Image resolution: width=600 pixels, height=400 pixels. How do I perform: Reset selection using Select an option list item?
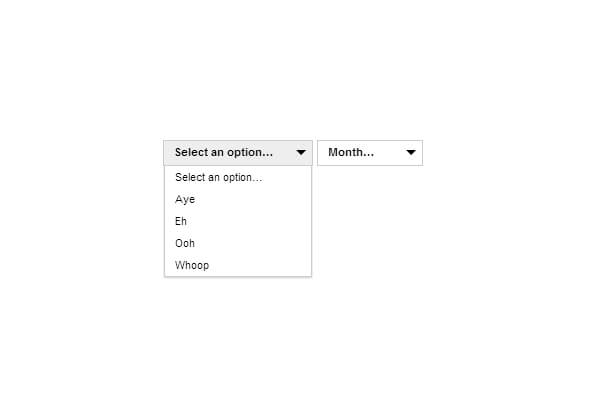(x=218, y=177)
